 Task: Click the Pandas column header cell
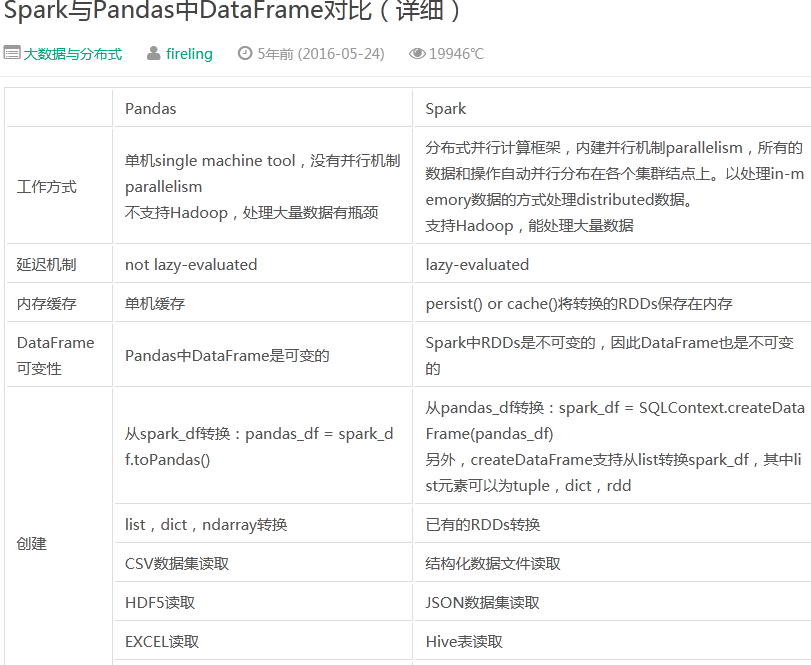click(263, 109)
